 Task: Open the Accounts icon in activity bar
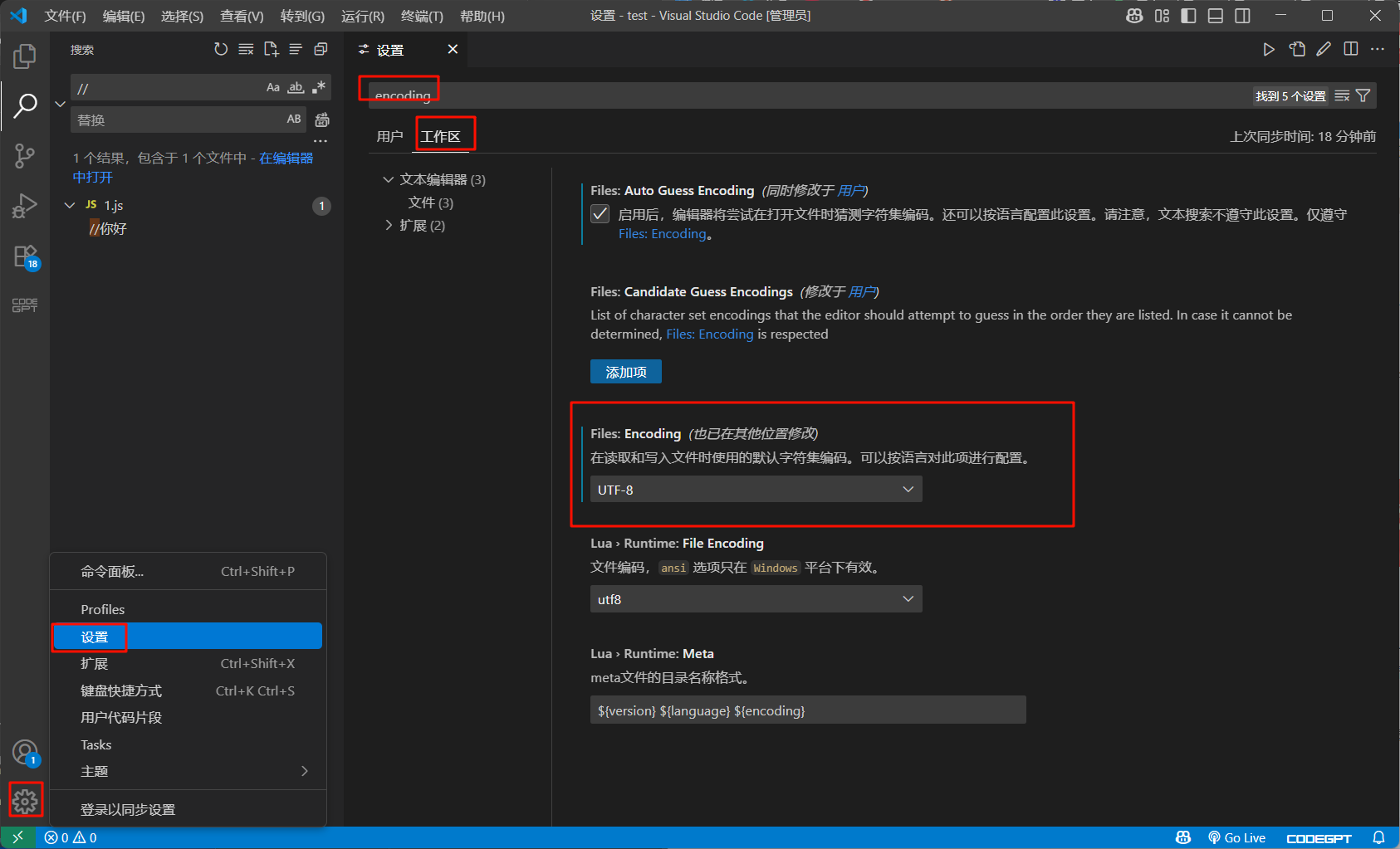tap(26, 753)
